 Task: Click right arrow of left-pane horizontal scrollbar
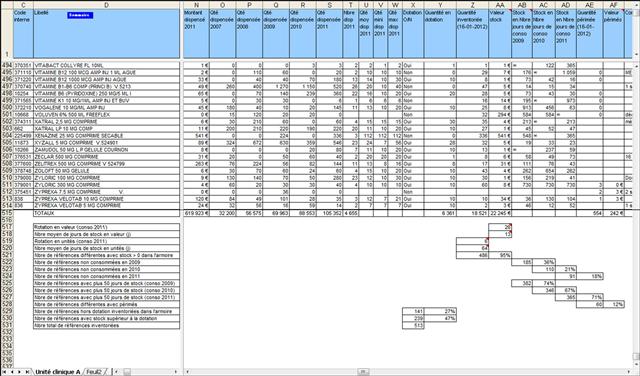(176, 372)
